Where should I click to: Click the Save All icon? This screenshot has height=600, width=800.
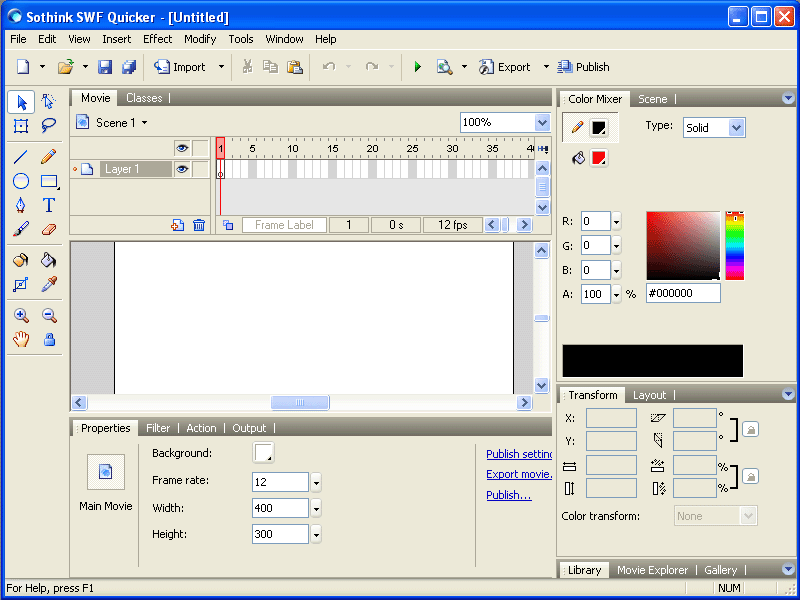tap(129, 67)
